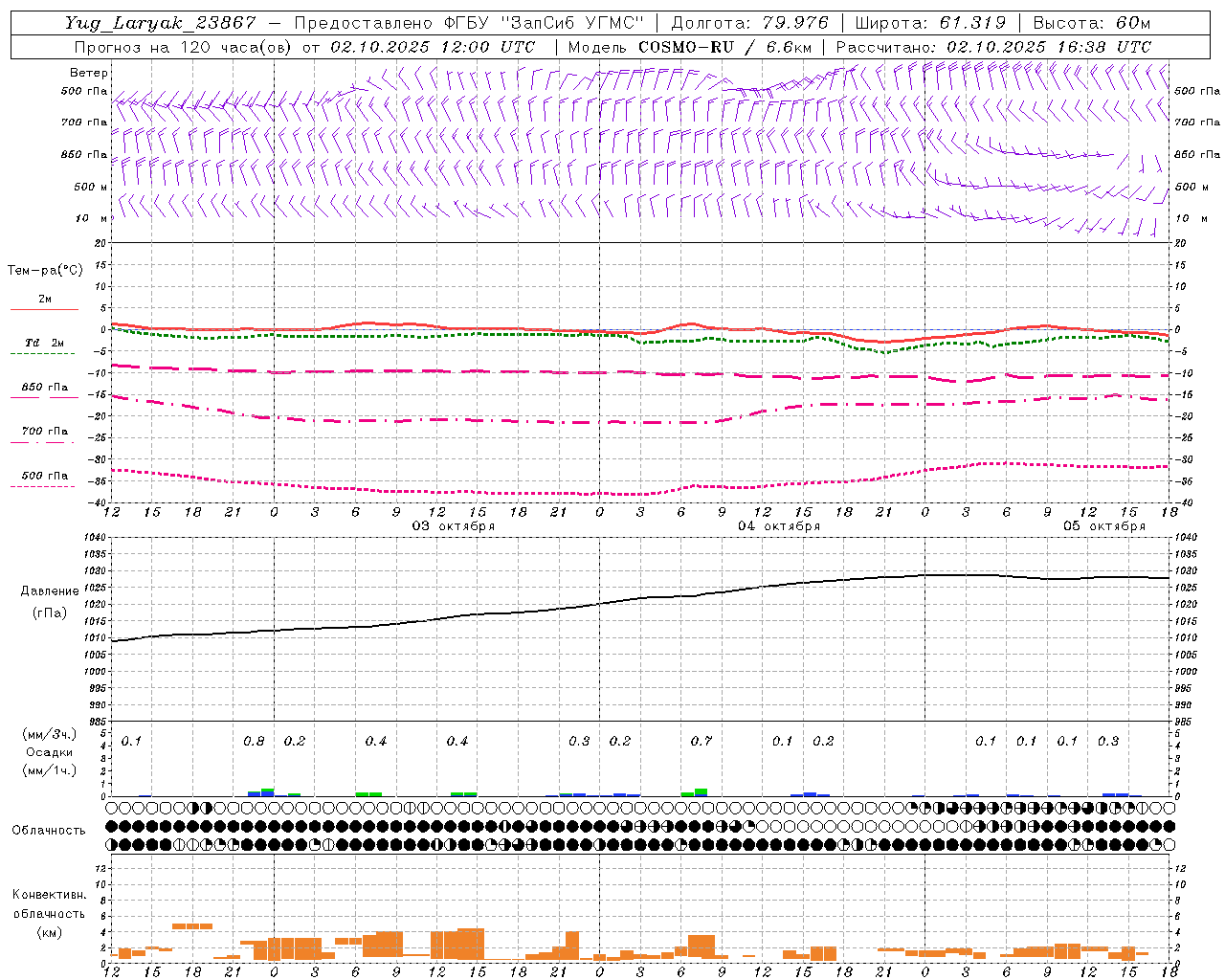Click the 0.8 precipitation amount value
This screenshot has width=1225, height=980.
coord(254,742)
